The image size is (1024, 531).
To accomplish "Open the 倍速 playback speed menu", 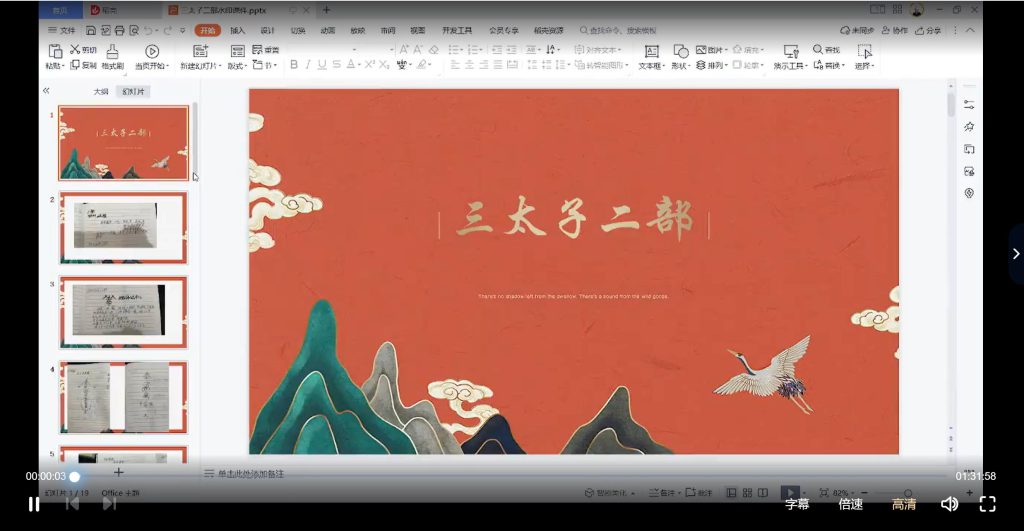I will click(851, 504).
